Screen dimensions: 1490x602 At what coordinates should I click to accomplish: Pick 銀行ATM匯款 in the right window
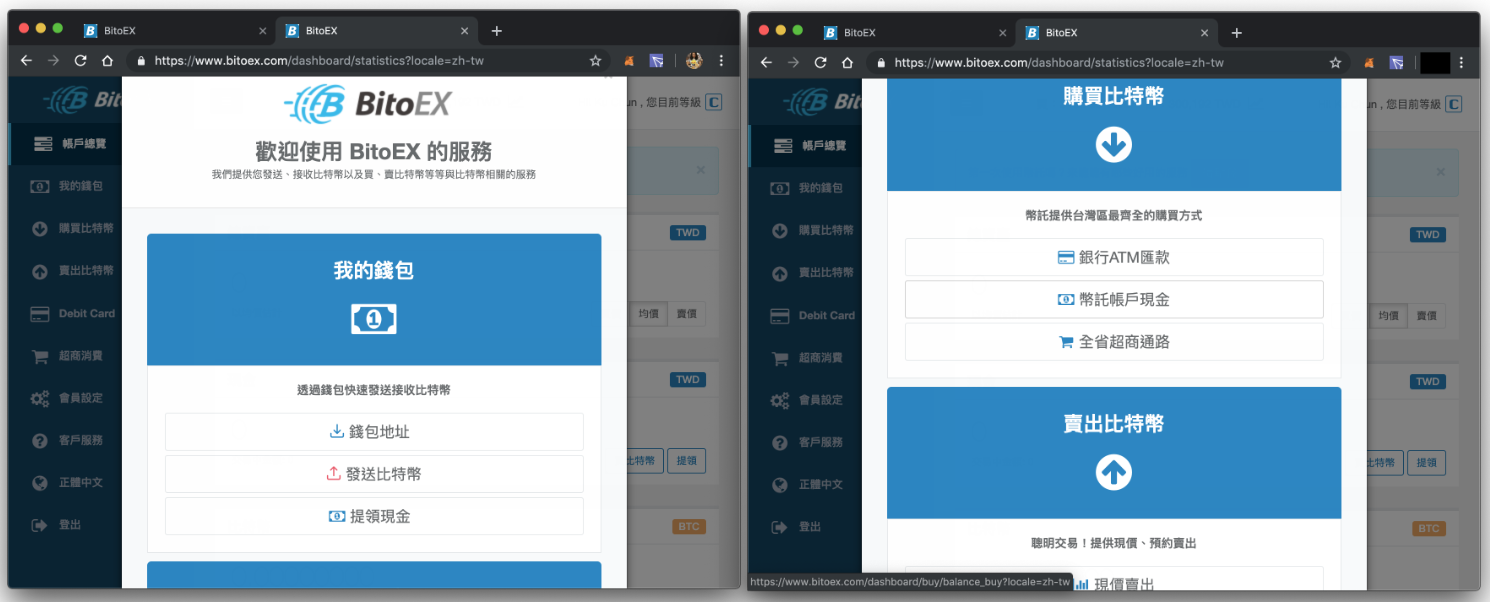coord(1114,257)
